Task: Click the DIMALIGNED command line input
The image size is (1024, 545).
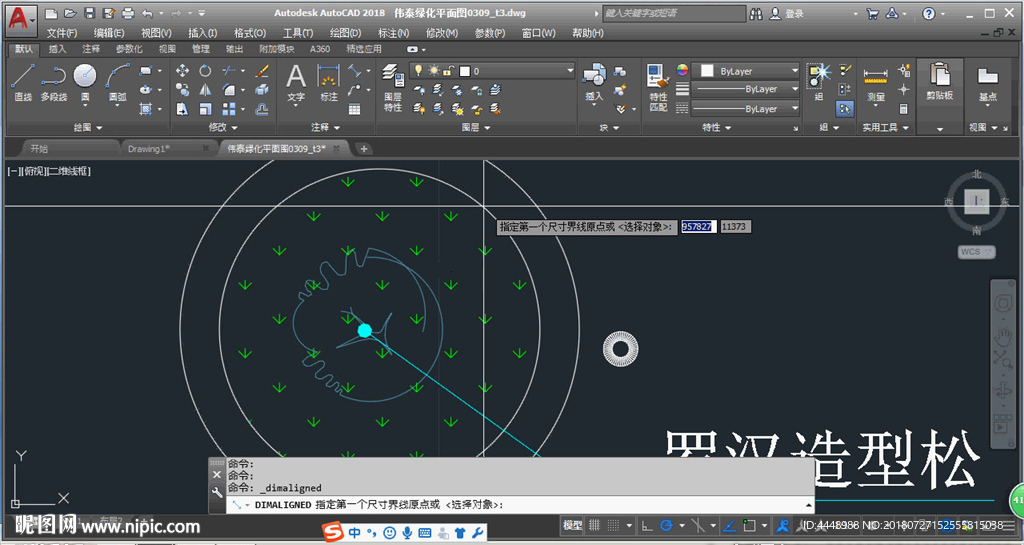Action: pos(520,505)
